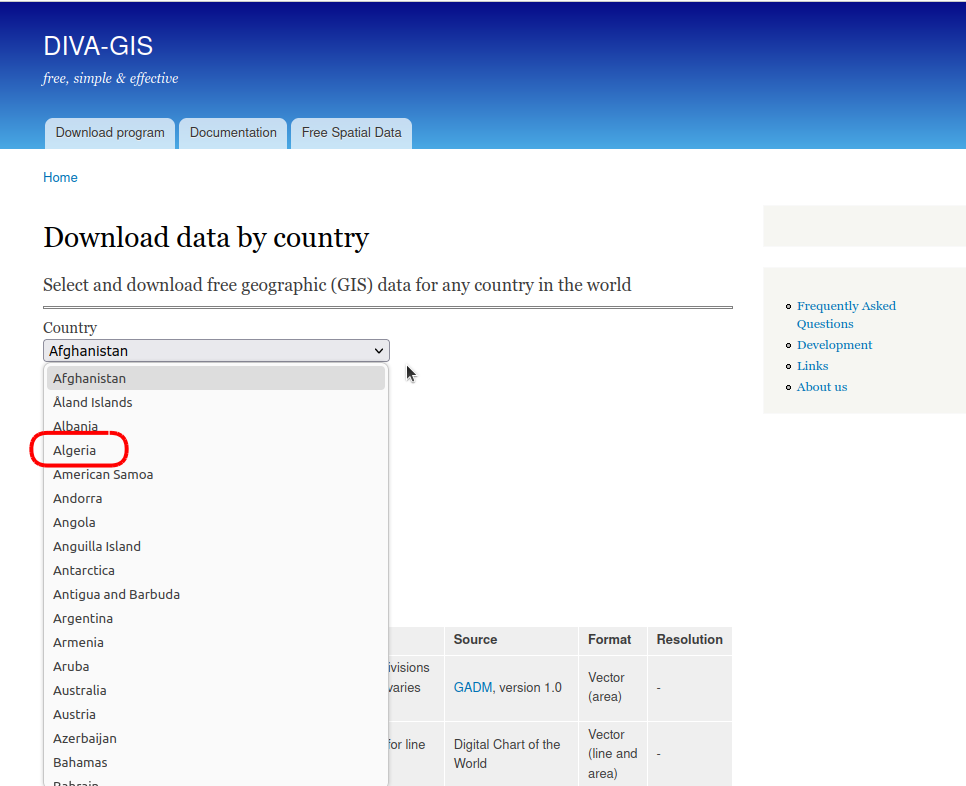Image resolution: width=966 pixels, height=786 pixels.
Task: Choose Albania in the country list
Action: [216, 426]
